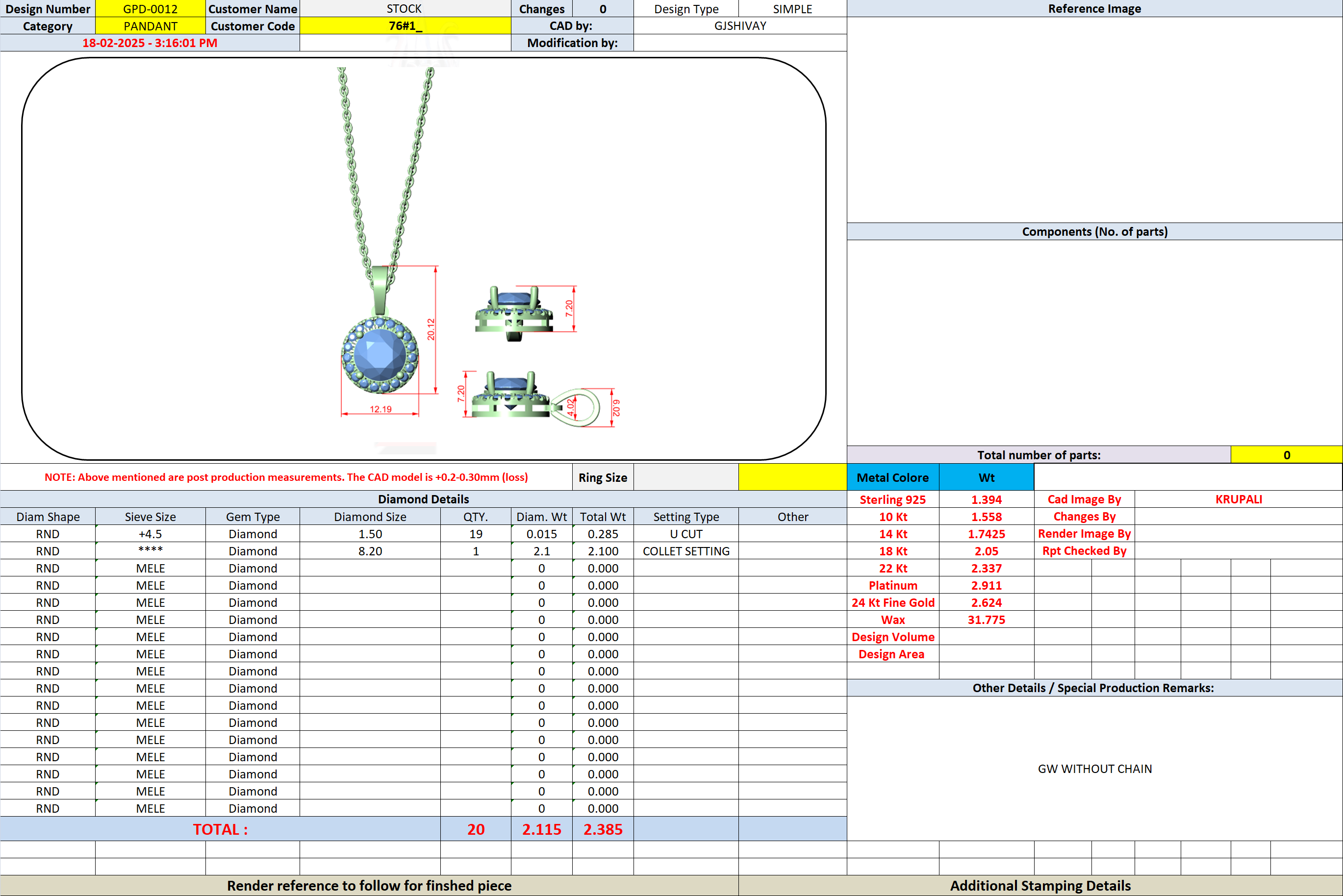Click the Additional Stamping Details header
The image size is (1343, 896).
pos(1040,885)
